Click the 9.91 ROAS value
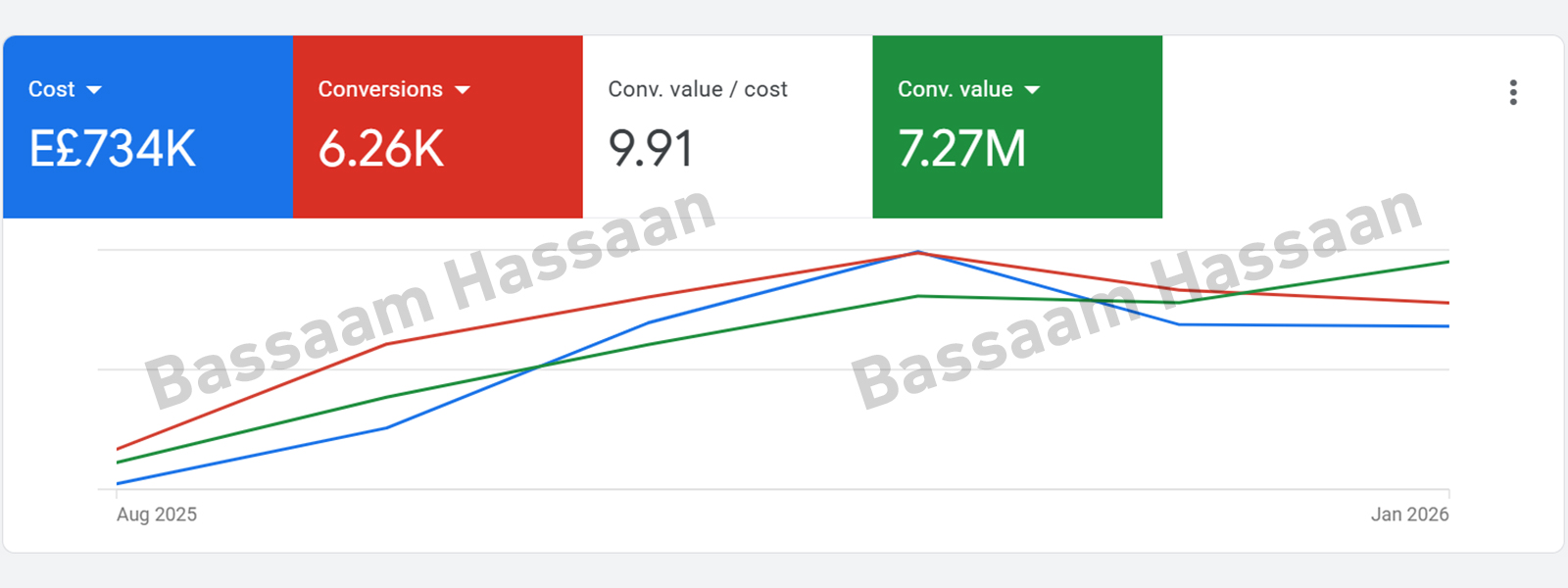 [x=651, y=149]
